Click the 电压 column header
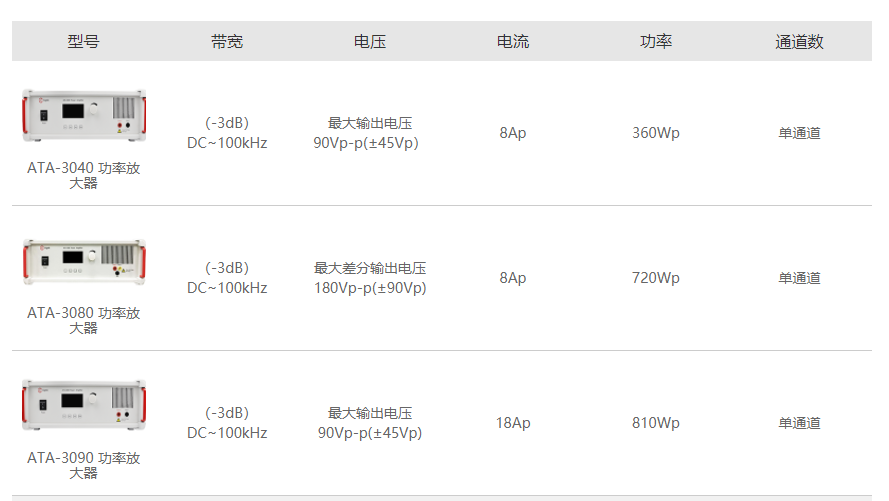The width and height of the screenshot is (889, 501). [370, 41]
